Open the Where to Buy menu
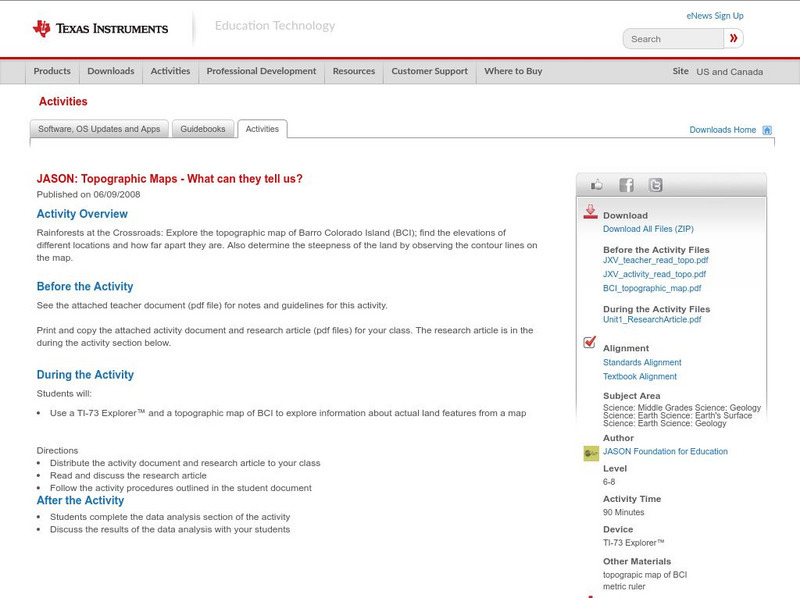 [x=513, y=71]
